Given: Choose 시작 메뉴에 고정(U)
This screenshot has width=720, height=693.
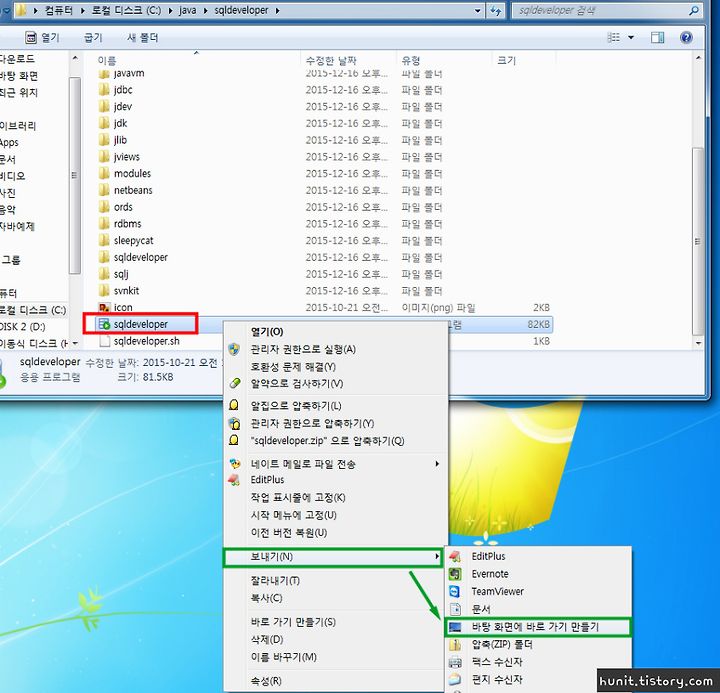Looking at the screenshot, I should point(293,515).
